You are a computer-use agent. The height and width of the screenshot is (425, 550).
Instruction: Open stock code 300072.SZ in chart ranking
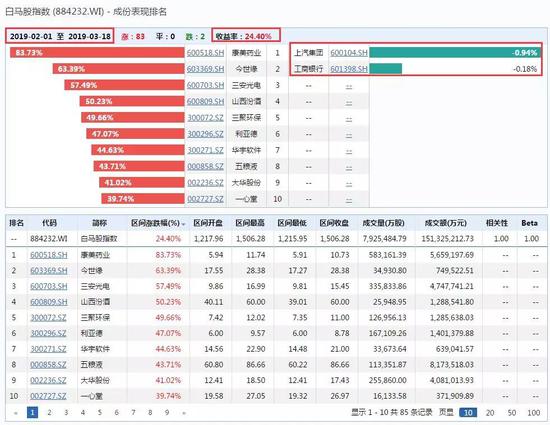point(205,117)
